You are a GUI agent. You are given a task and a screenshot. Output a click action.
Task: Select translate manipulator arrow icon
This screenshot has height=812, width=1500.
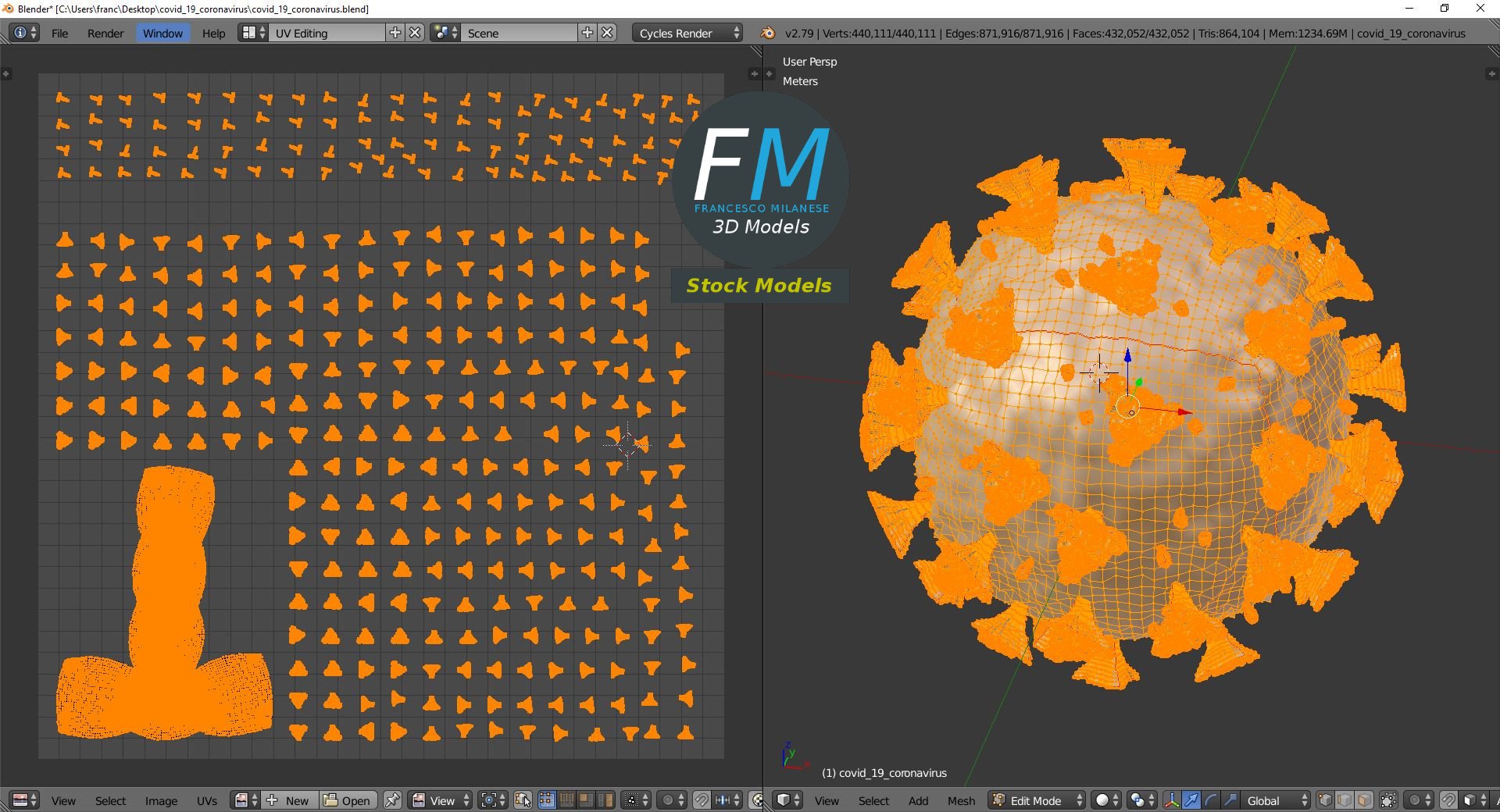click(x=1191, y=800)
